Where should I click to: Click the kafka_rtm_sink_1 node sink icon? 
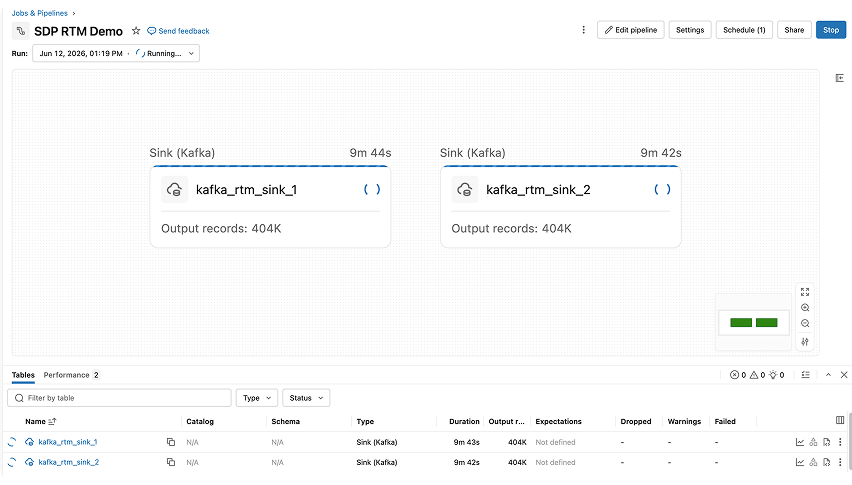click(174, 190)
